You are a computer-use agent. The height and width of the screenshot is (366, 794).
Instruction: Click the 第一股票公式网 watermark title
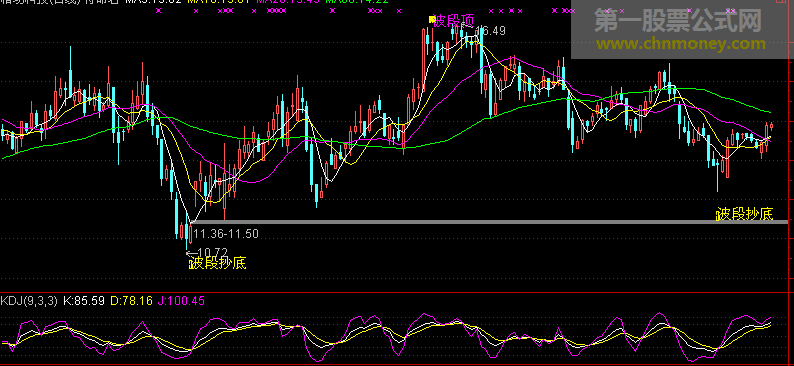[x=679, y=21]
